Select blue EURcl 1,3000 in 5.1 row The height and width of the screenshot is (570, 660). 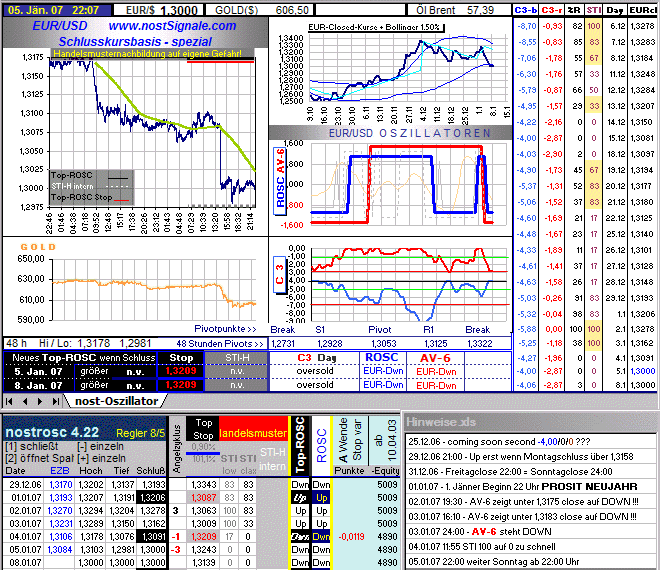pyautogui.click(x=643, y=371)
